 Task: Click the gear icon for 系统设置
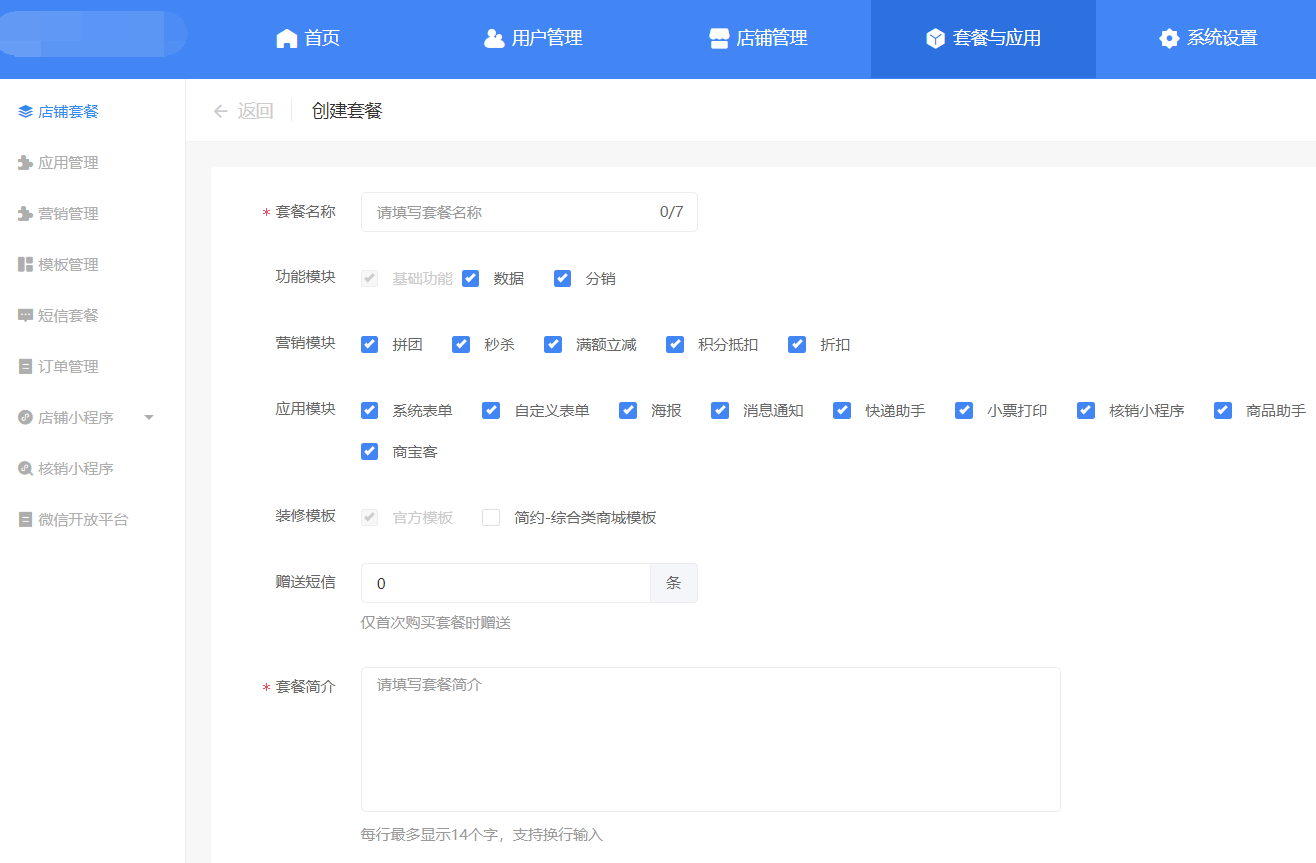coord(1169,39)
